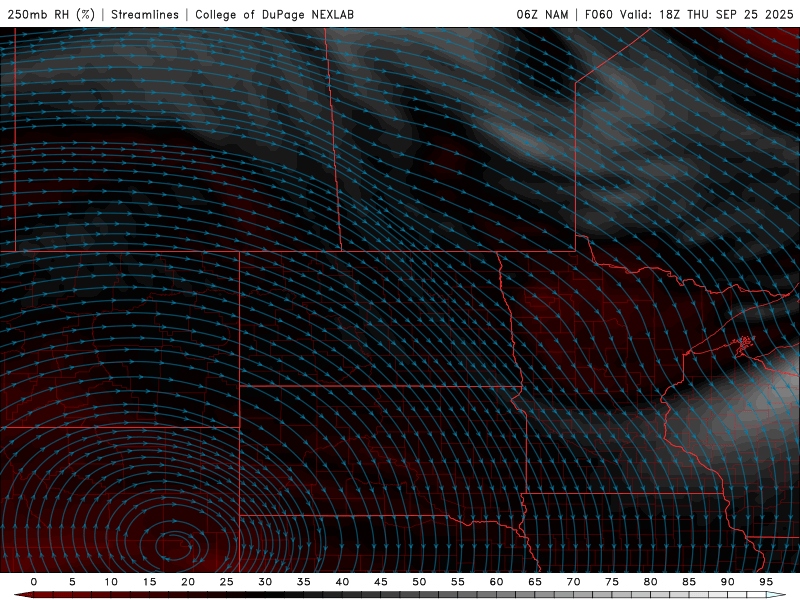Click the dark red left arrow end of color bar
Viewport: 800px width, 600px height.
[23, 595]
